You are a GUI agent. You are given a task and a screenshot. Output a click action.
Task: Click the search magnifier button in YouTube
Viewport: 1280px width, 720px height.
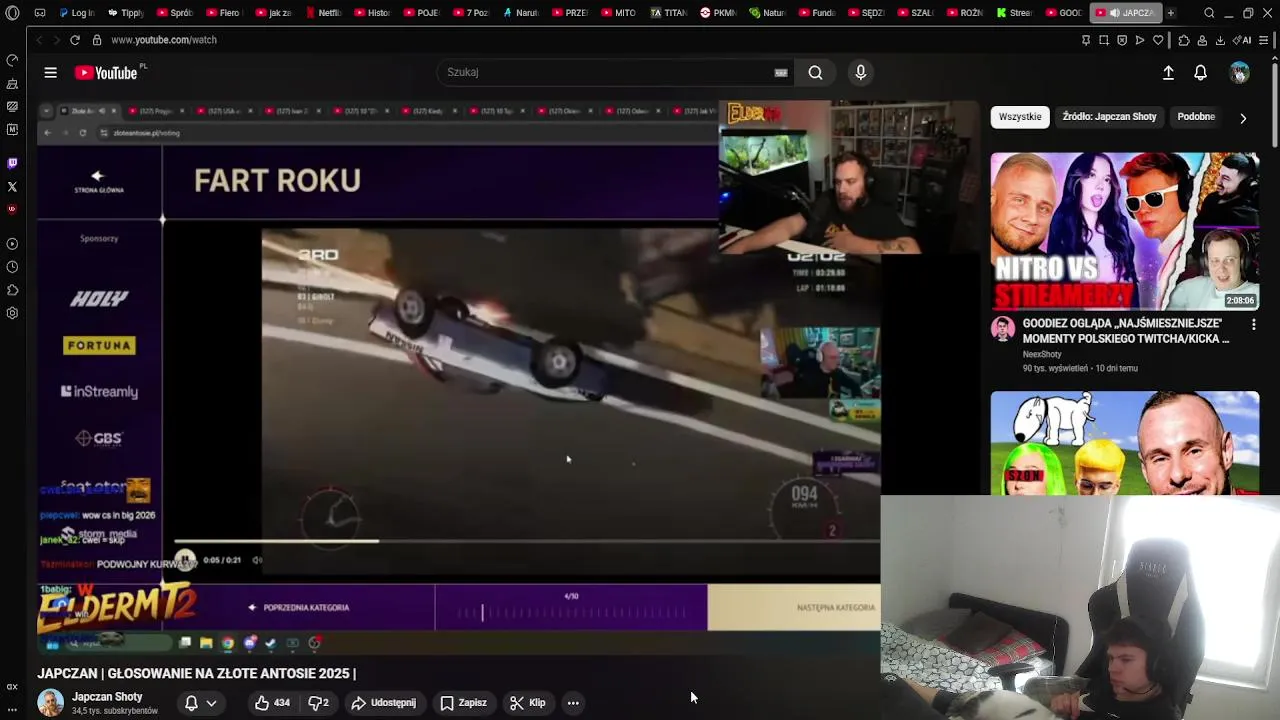click(x=816, y=72)
